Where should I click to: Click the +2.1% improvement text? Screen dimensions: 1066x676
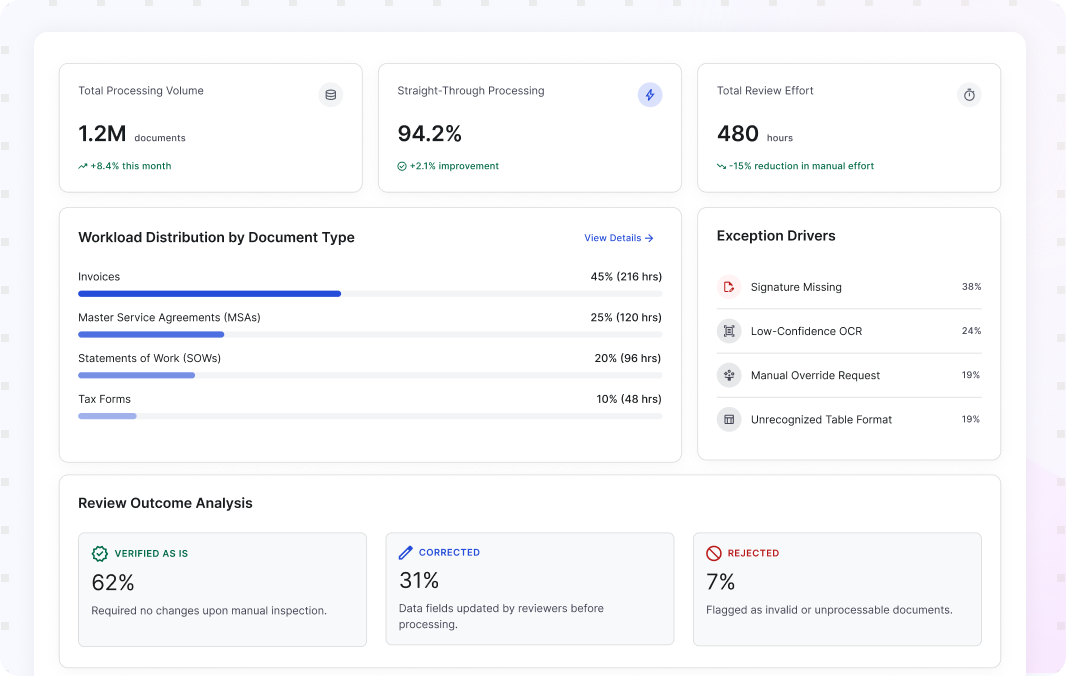click(x=454, y=166)
